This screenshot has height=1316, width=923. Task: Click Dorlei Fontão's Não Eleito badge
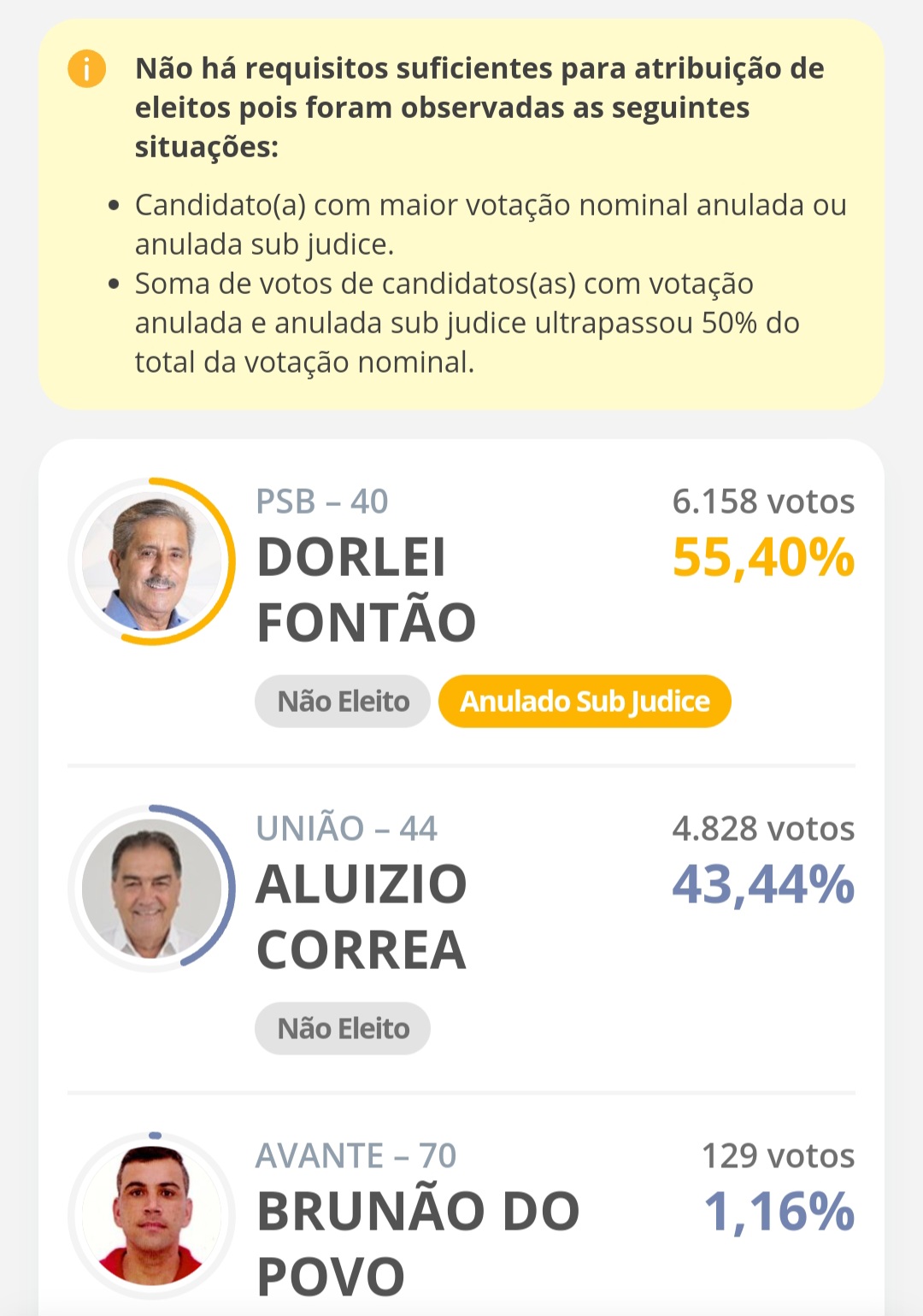pos(343,702)
